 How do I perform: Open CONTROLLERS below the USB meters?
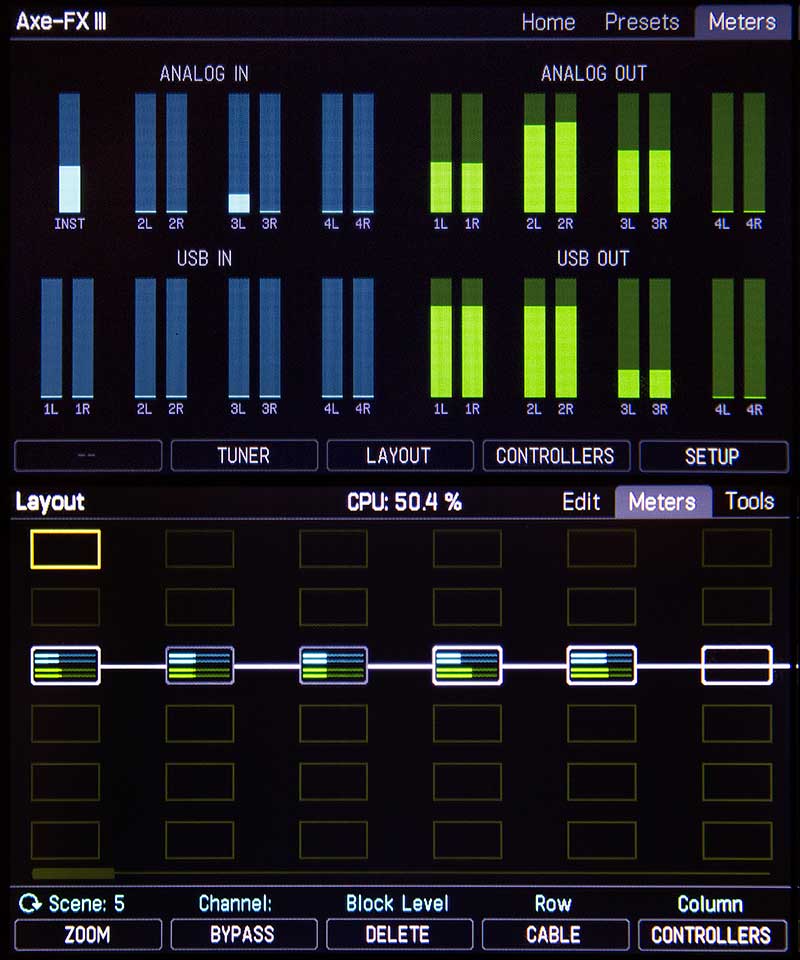[556, 456]
